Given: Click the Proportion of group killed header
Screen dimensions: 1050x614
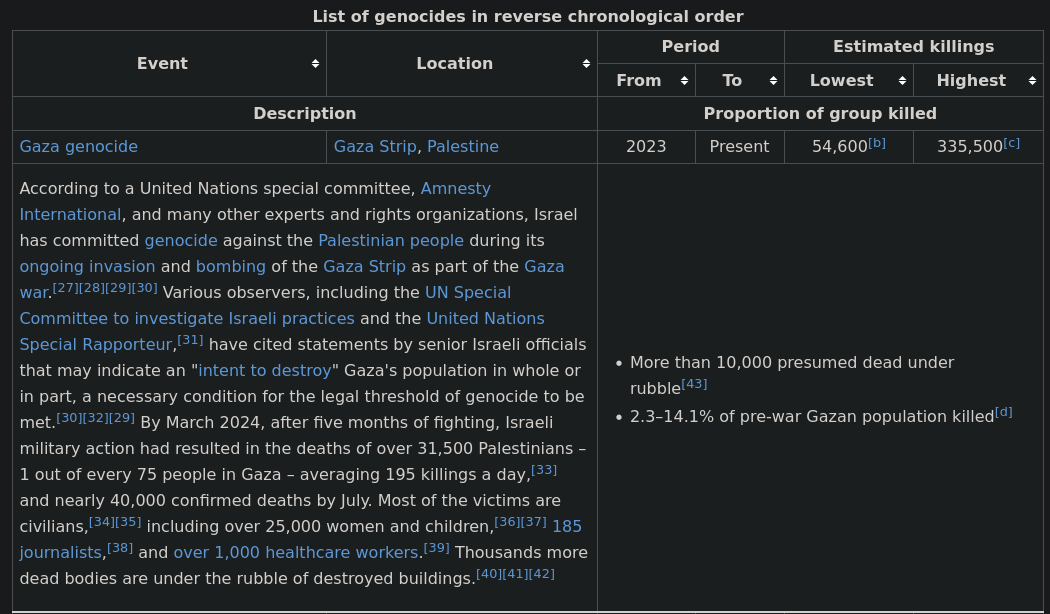Looking at the screenshot, I should (x=820, y=114).
